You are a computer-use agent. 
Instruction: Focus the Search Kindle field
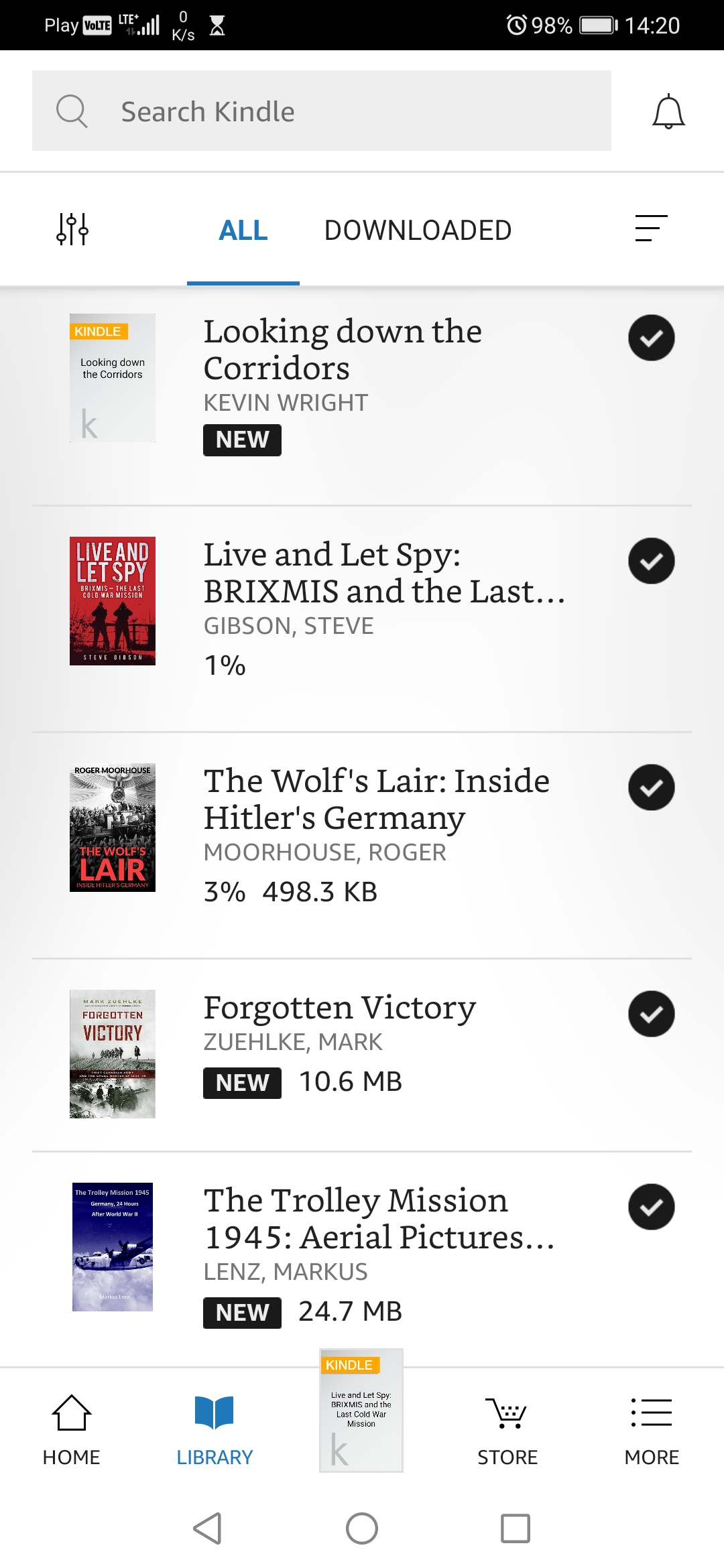pyautogui.click(x=322, y=111)
